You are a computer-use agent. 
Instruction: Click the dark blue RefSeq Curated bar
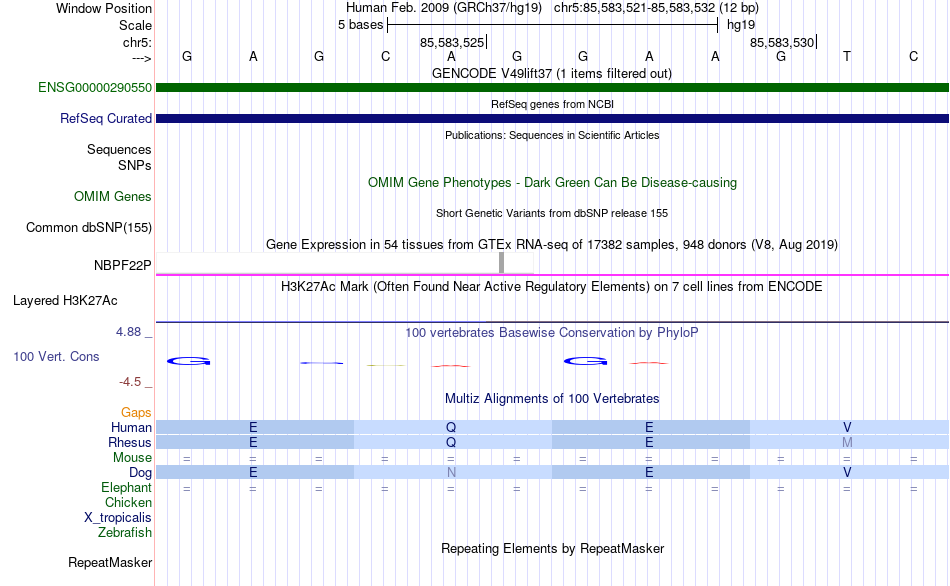[552, 118]
